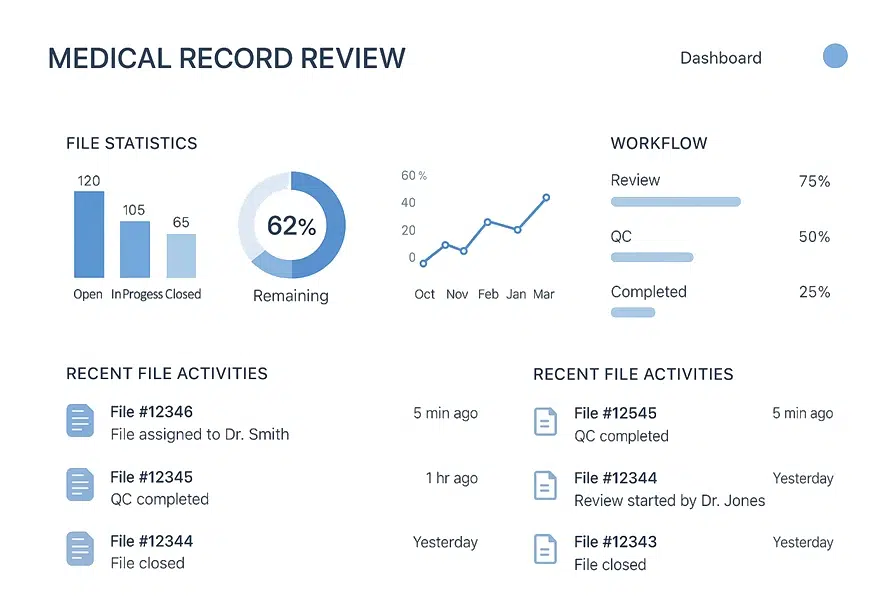This screenshot has height=616, width=895.
Task: Select the In Progress bar labeled 105
Action: 134,249
